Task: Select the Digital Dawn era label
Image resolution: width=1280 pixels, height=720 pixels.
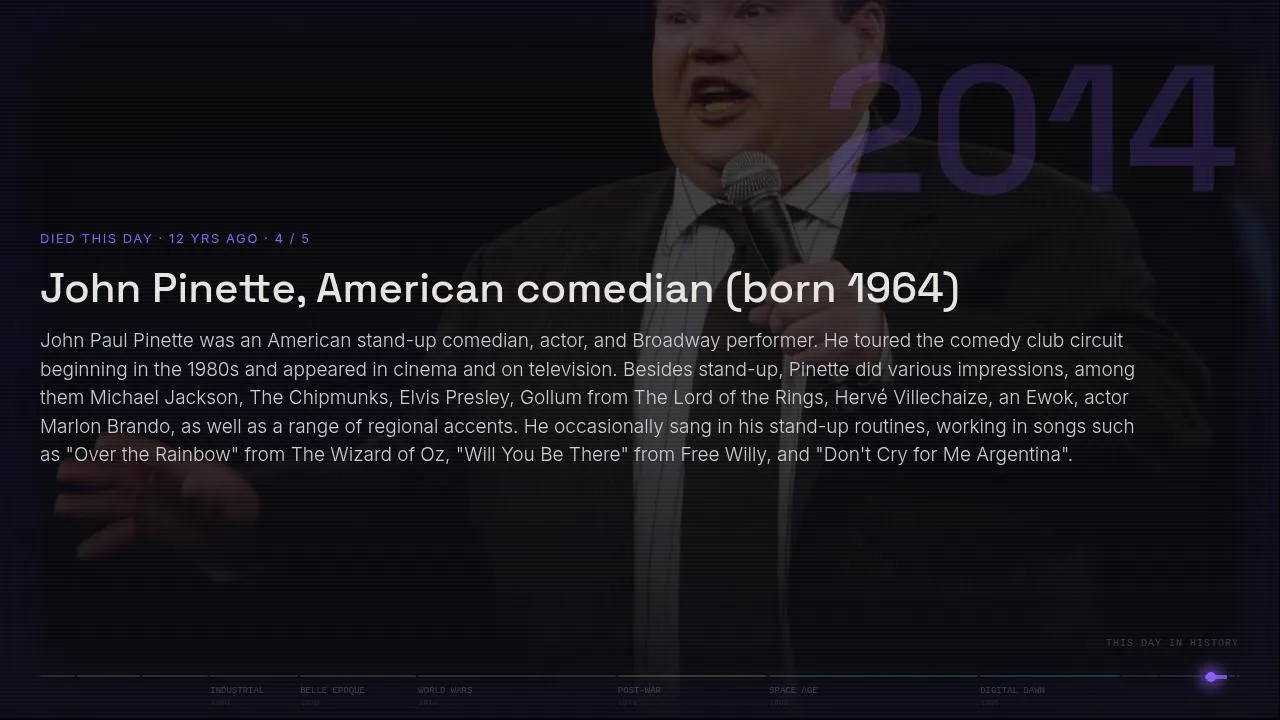Action: pos(1012,690)
